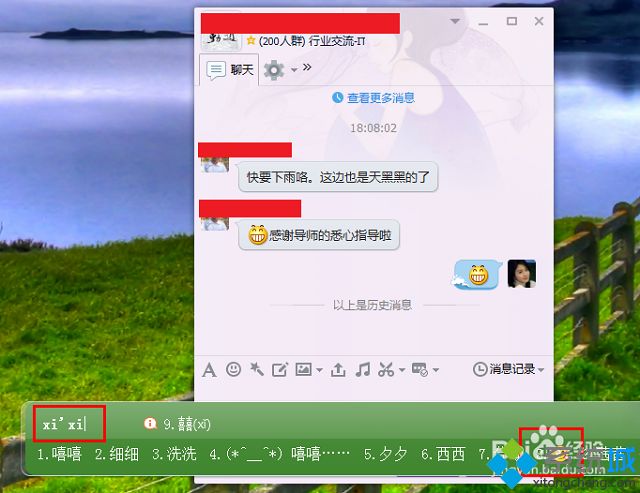Click the group name 行业交流-IT
The image size is (640, 493).
pos(337,41)
